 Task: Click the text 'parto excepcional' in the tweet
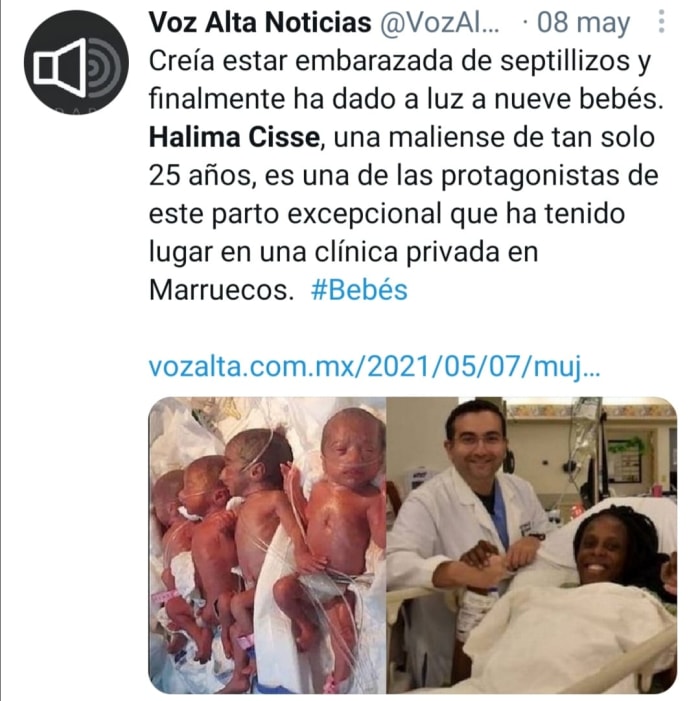tap(326, 214)
